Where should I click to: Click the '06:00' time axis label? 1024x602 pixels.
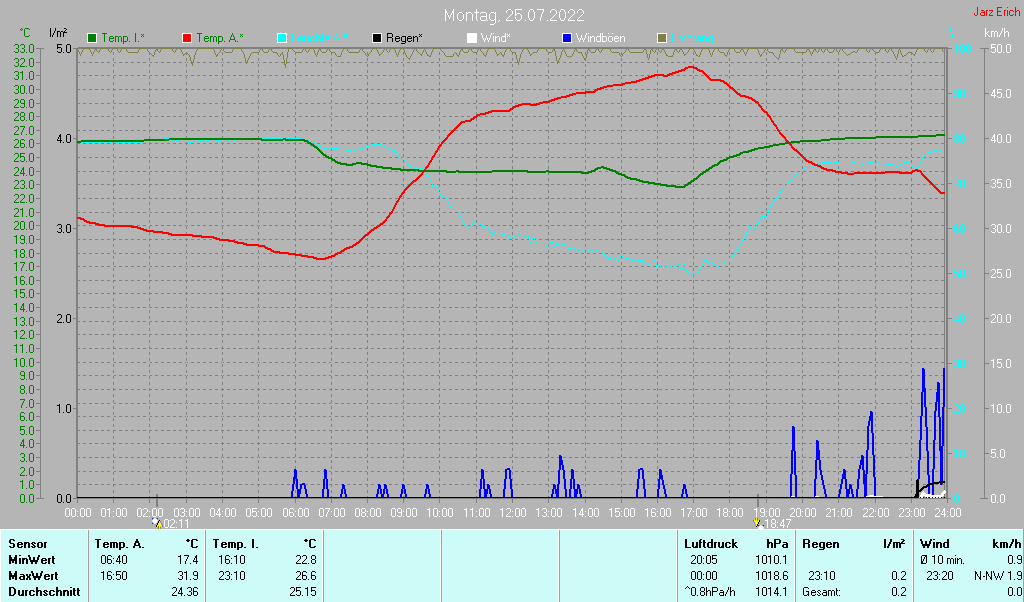pyautogui.click(x=296, y=513)
